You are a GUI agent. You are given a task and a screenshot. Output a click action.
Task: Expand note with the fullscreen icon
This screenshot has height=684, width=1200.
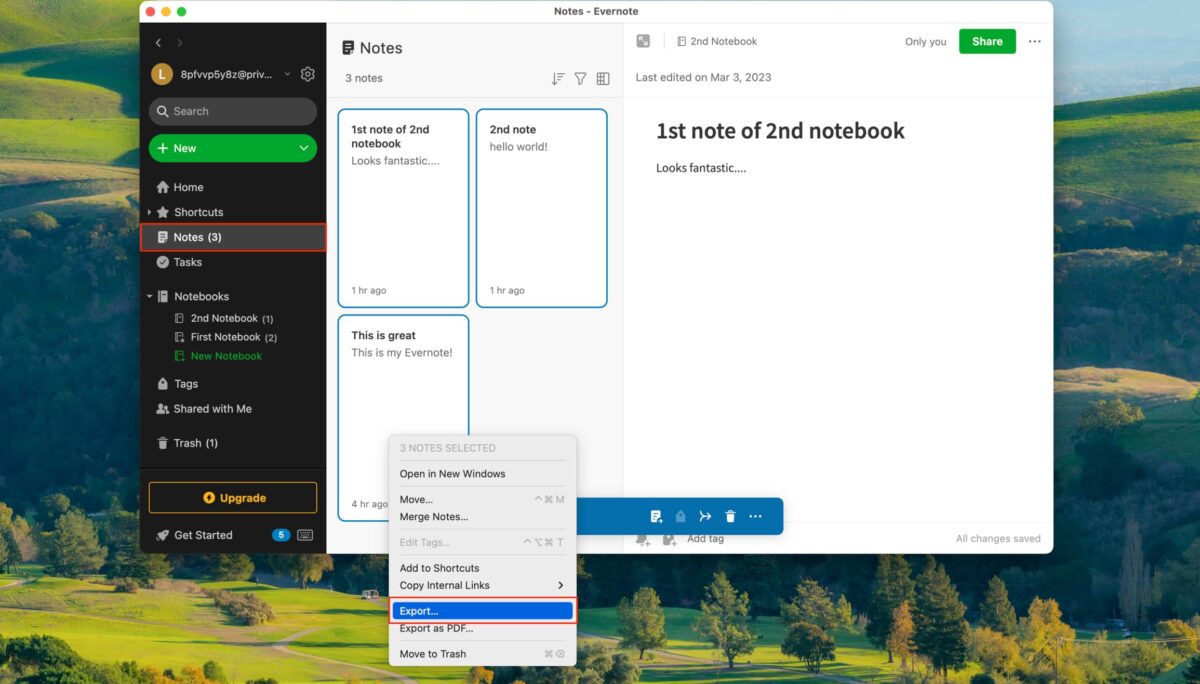click(x=643, y=41)
